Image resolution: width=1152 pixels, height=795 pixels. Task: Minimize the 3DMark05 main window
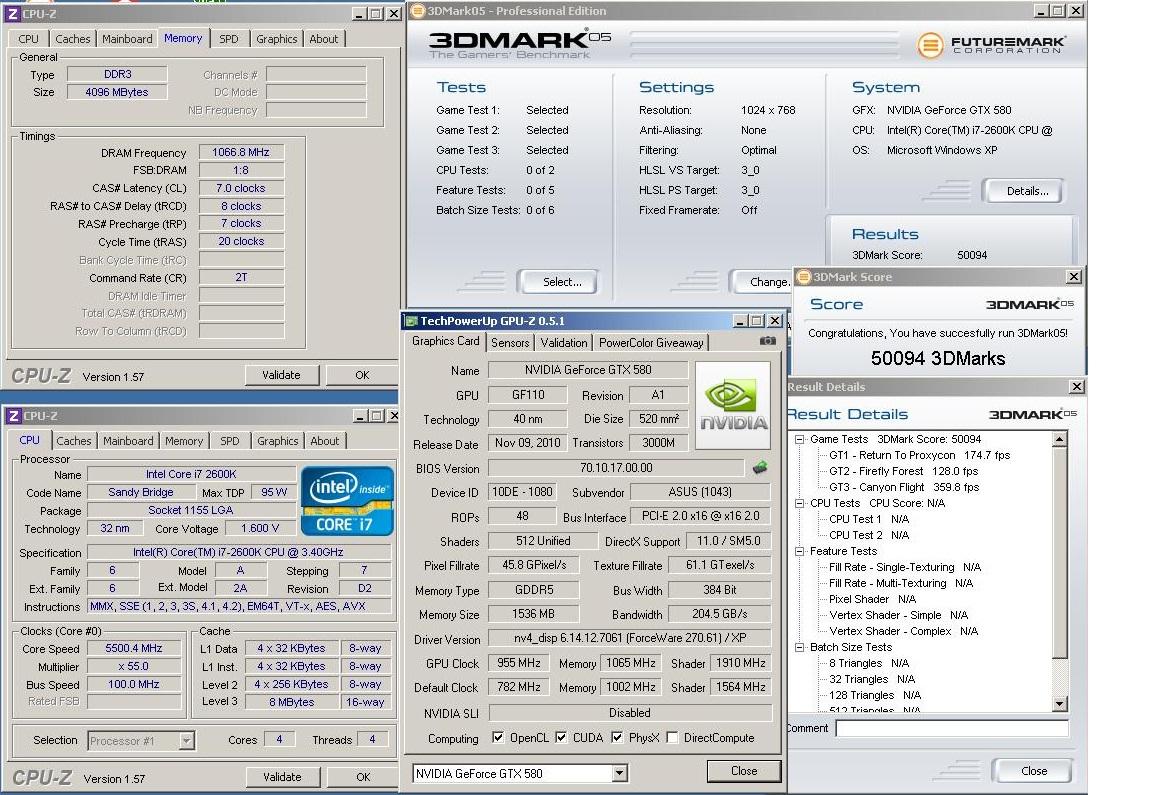point(1042,11)
